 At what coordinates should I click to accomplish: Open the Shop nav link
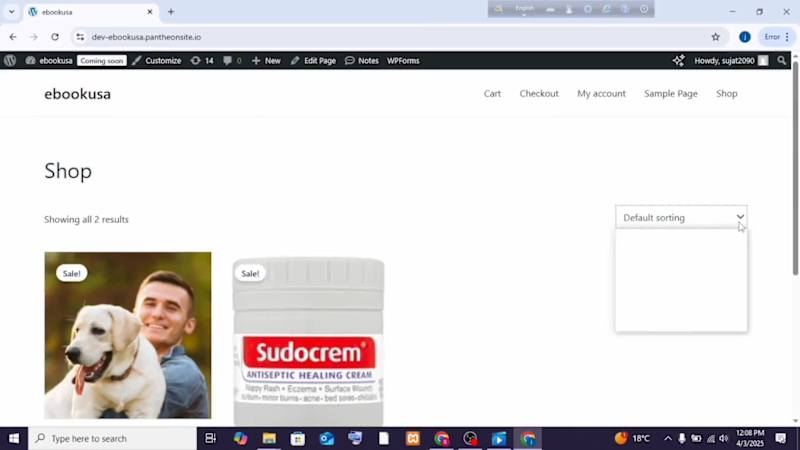[x=727, y=93]
